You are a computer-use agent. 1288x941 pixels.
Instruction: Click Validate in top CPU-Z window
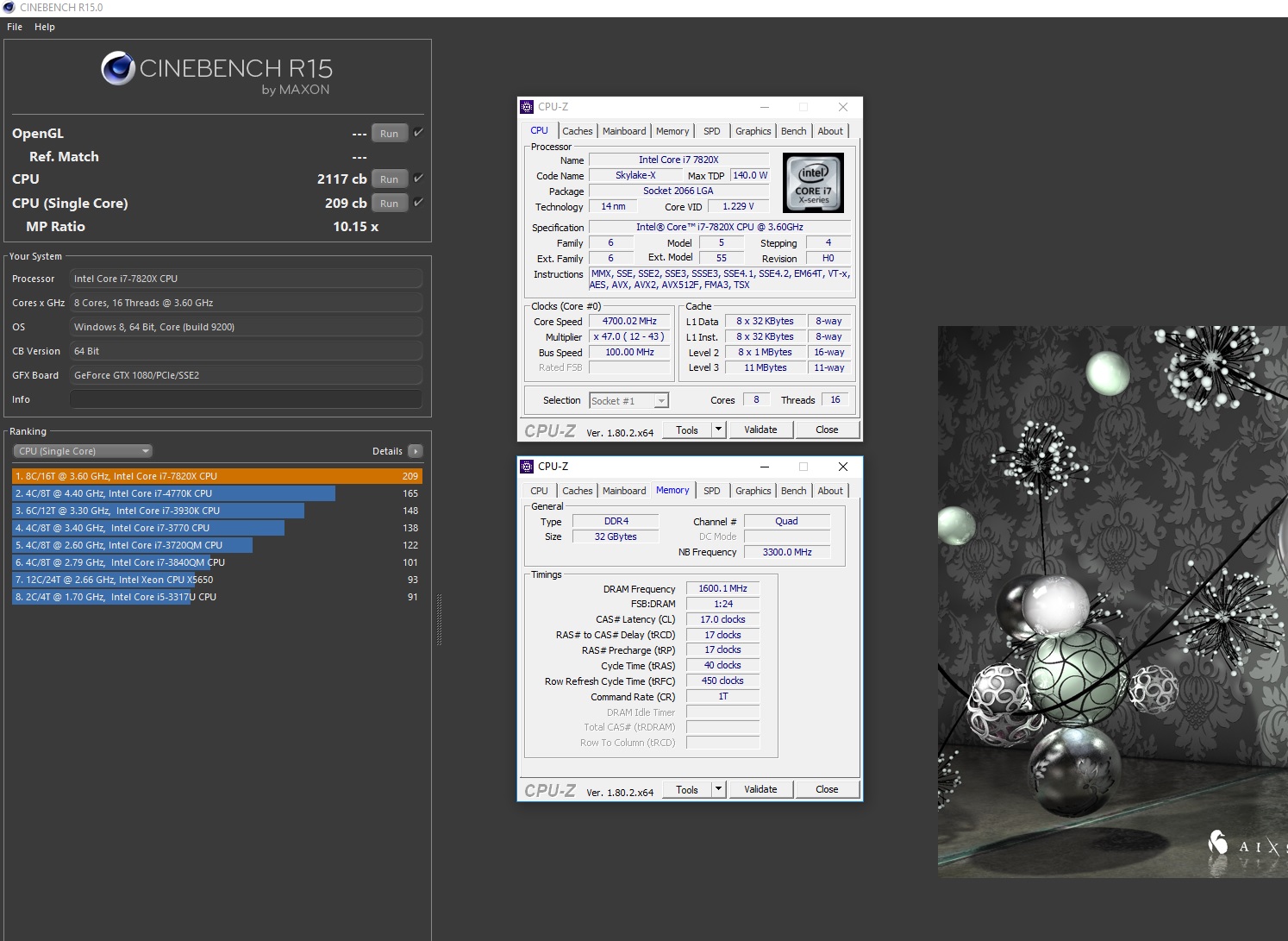tap(760, 430)
